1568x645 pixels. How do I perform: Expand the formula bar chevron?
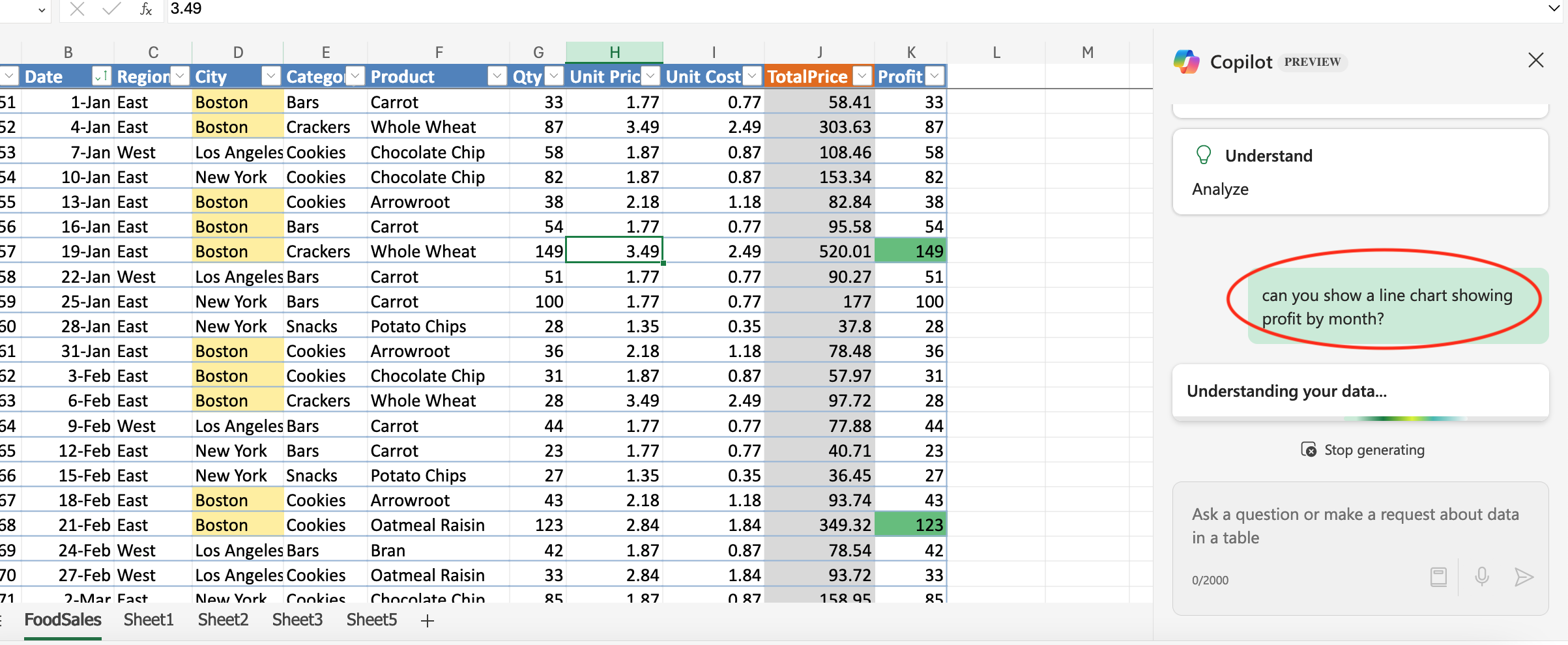(1554, 9)
